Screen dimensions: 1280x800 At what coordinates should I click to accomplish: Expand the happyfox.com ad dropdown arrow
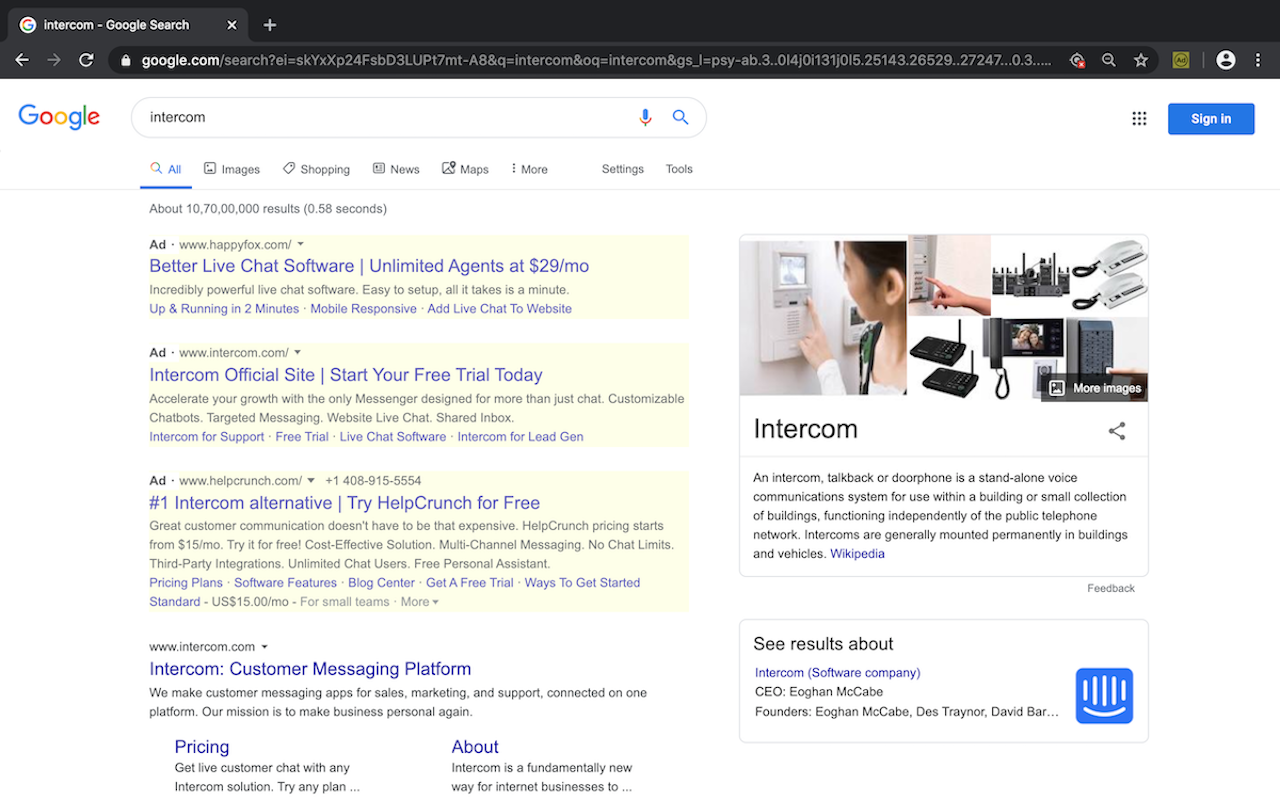pos(300,245)
